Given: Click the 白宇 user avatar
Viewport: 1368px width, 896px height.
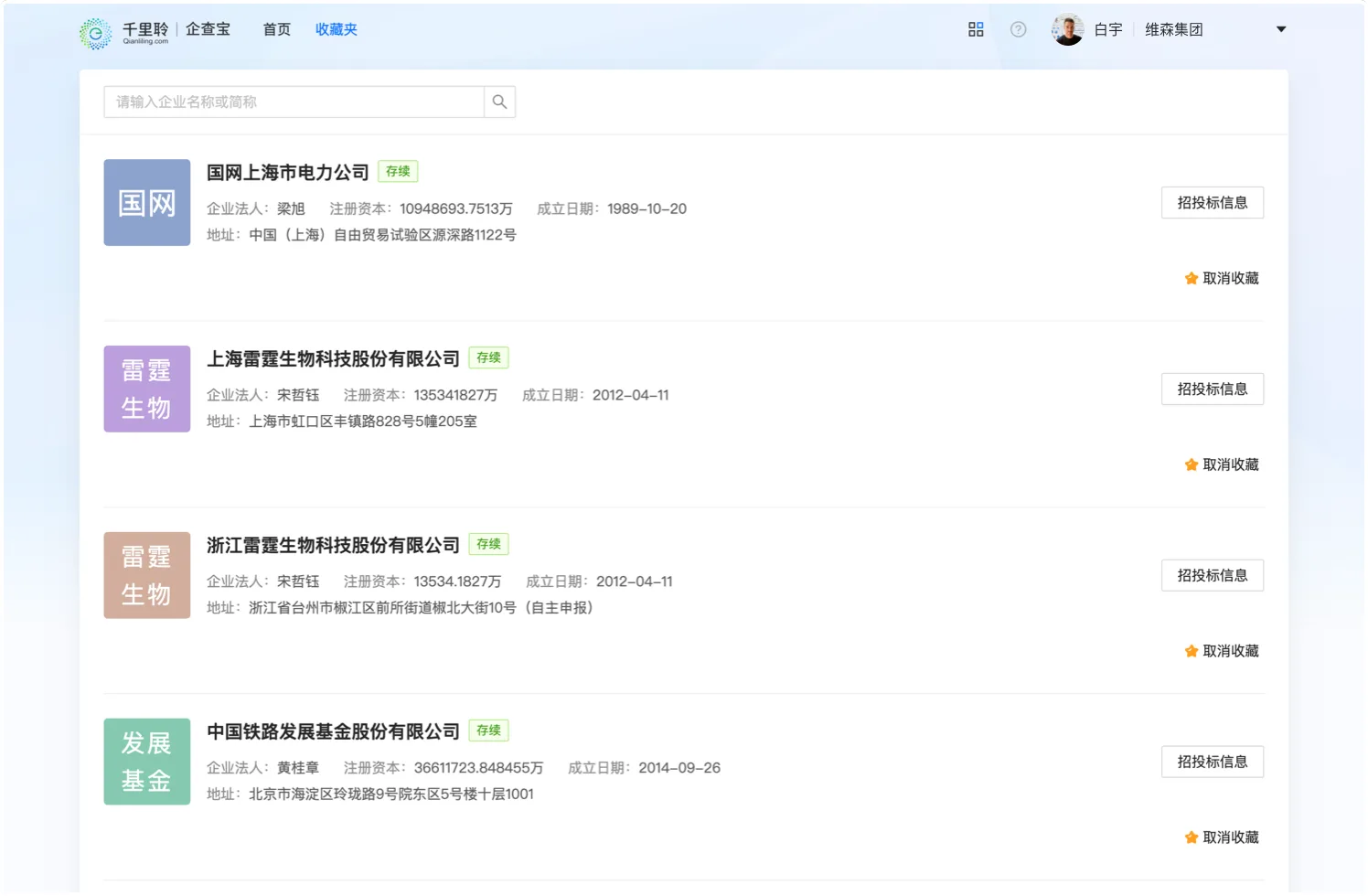Looking at the screenshot, I should 1067,29.
